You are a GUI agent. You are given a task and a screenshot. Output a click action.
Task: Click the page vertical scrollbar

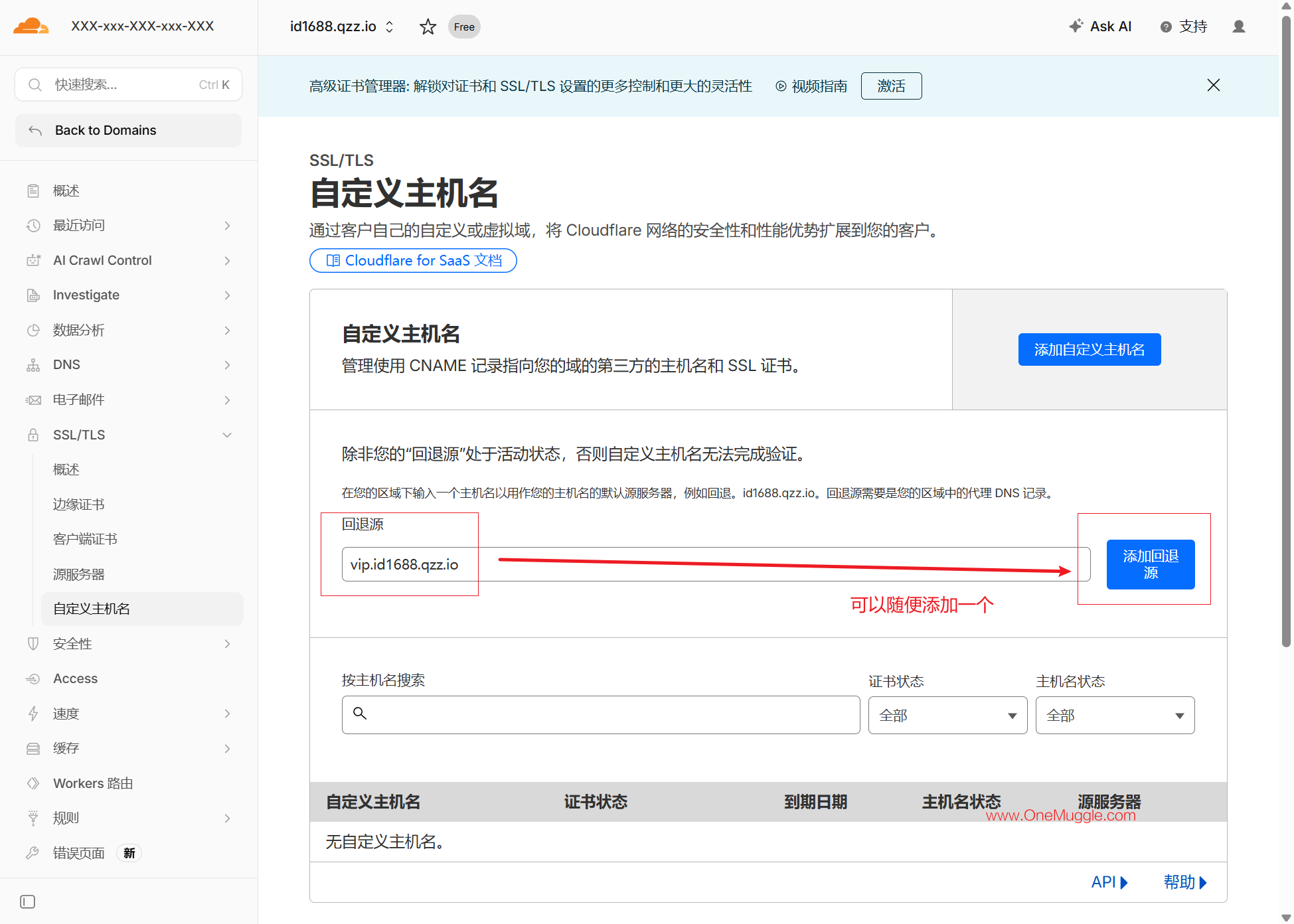coord(1286,332)
